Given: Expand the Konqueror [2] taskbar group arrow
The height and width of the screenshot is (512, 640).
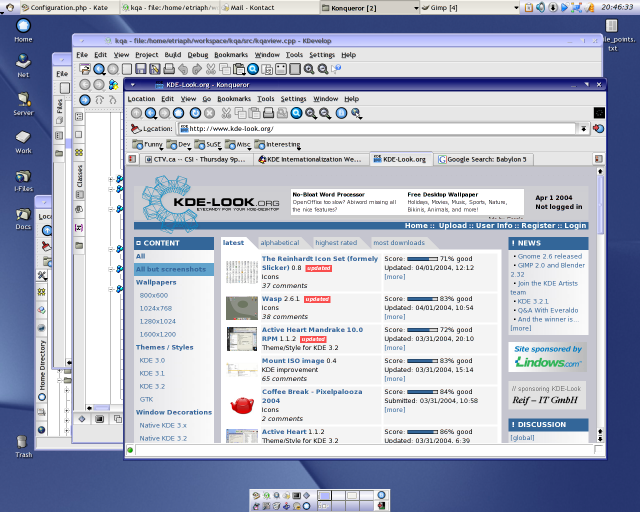Looking at the screenshot, I should [416, 8].
